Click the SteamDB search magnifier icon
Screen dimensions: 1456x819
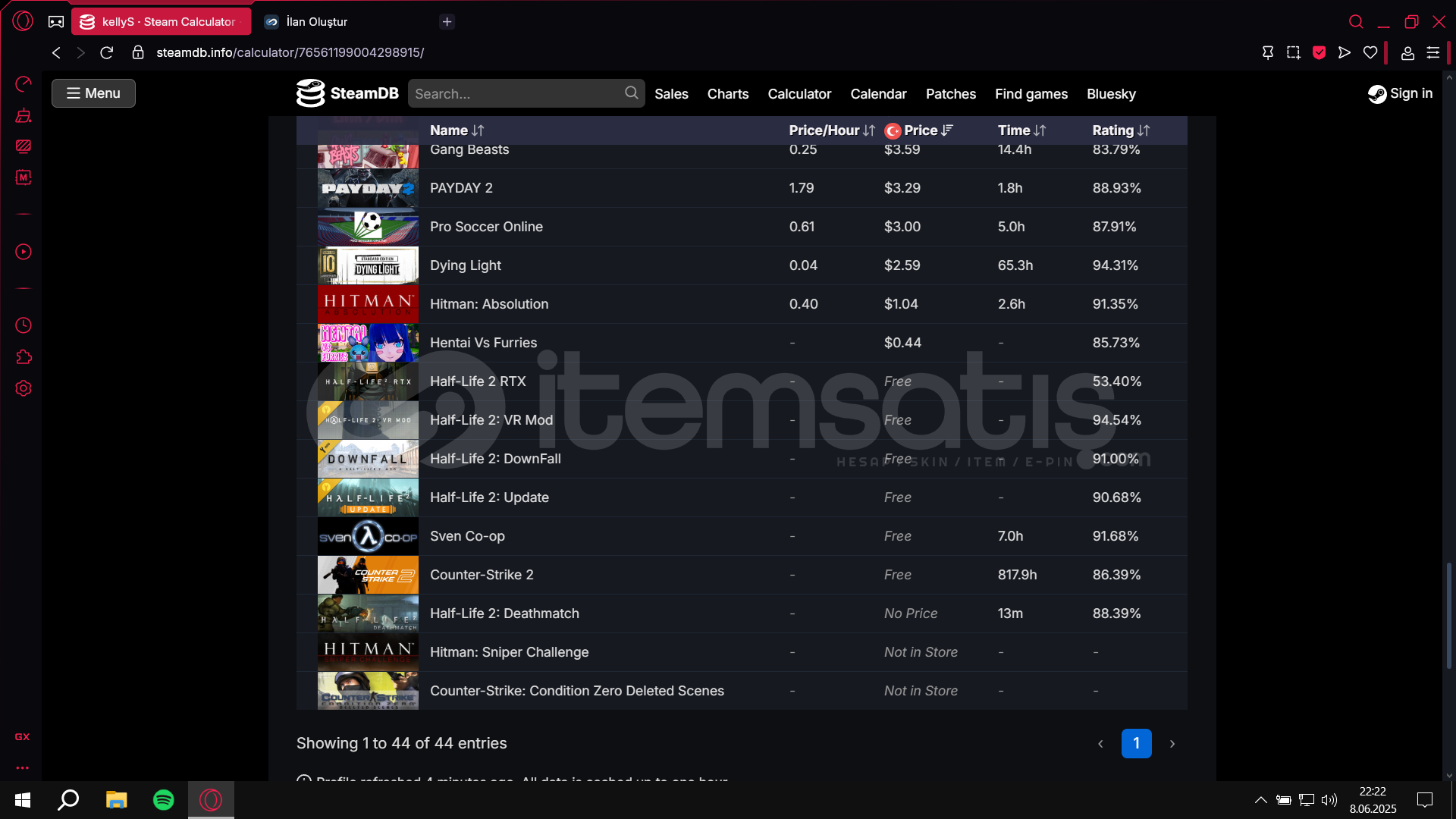[x=632, y=93]
